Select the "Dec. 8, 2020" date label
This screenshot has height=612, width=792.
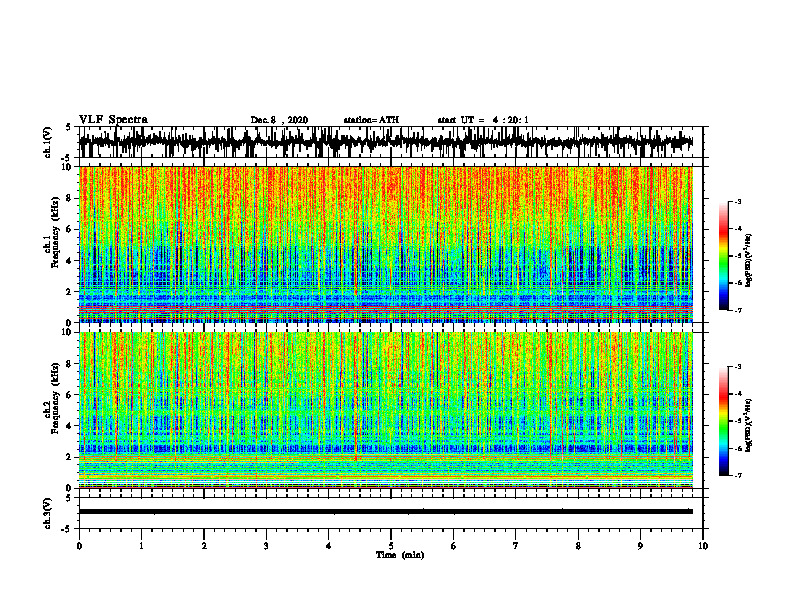click(x=279, y=120)
